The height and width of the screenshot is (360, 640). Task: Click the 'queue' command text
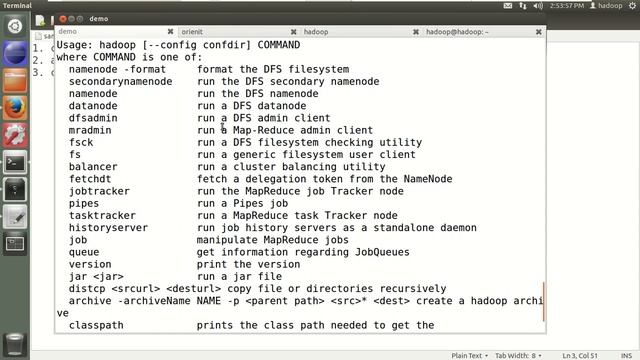[84, 252]
